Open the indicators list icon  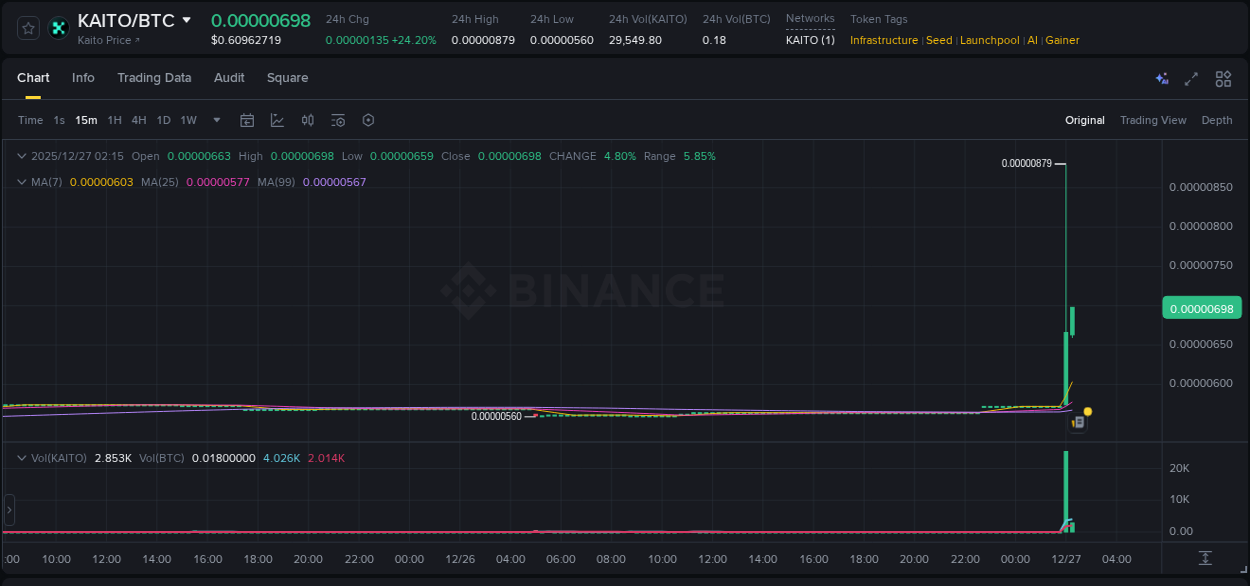click(x=338, y=120)
